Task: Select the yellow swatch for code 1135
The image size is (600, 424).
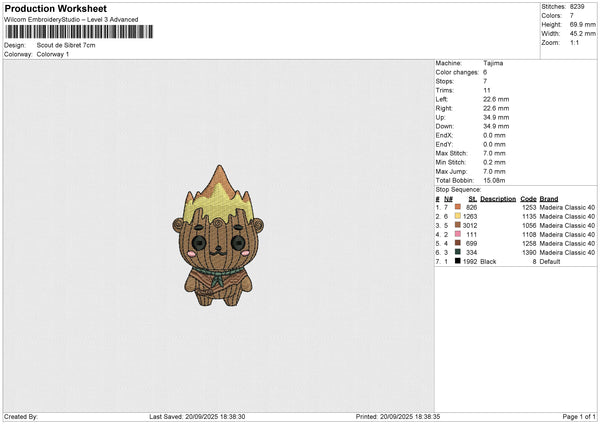Action: point(458,216)
